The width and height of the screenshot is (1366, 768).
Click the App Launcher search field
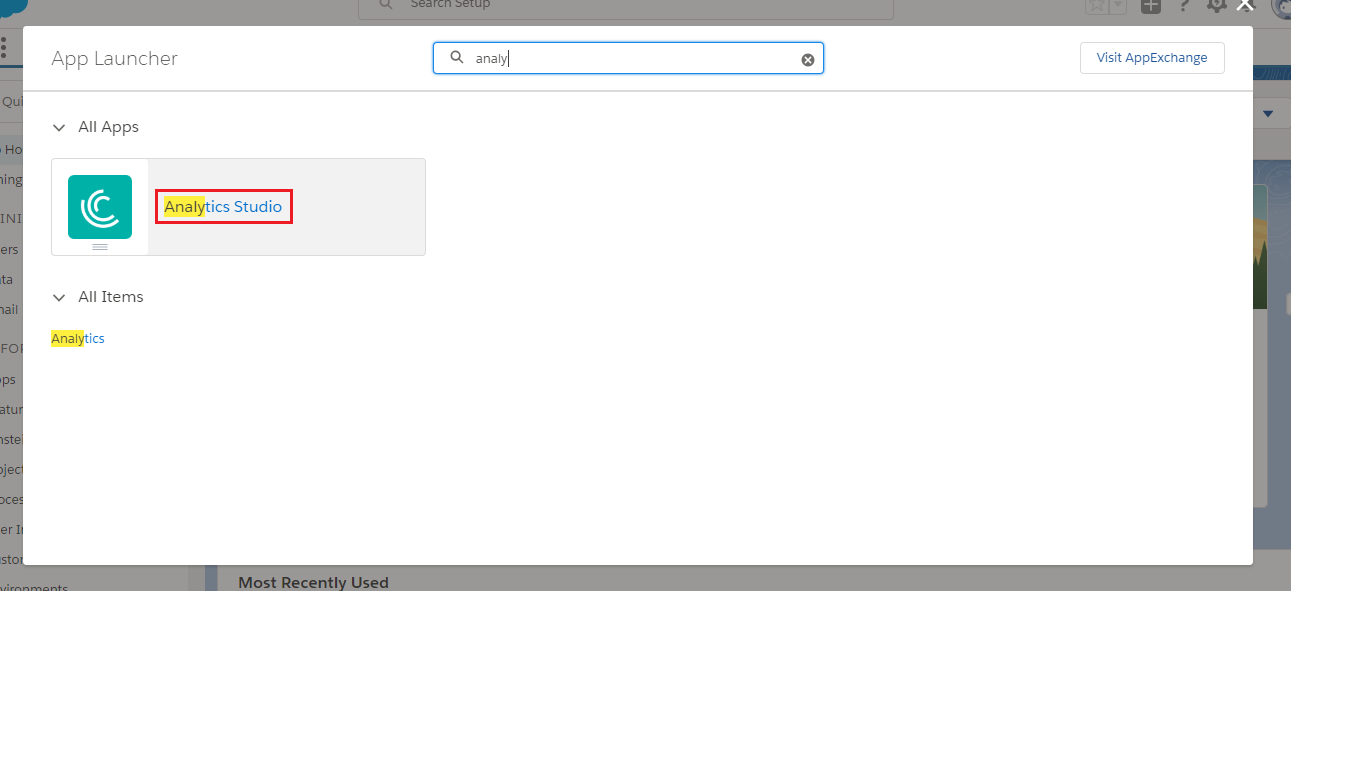click(630, 59)
